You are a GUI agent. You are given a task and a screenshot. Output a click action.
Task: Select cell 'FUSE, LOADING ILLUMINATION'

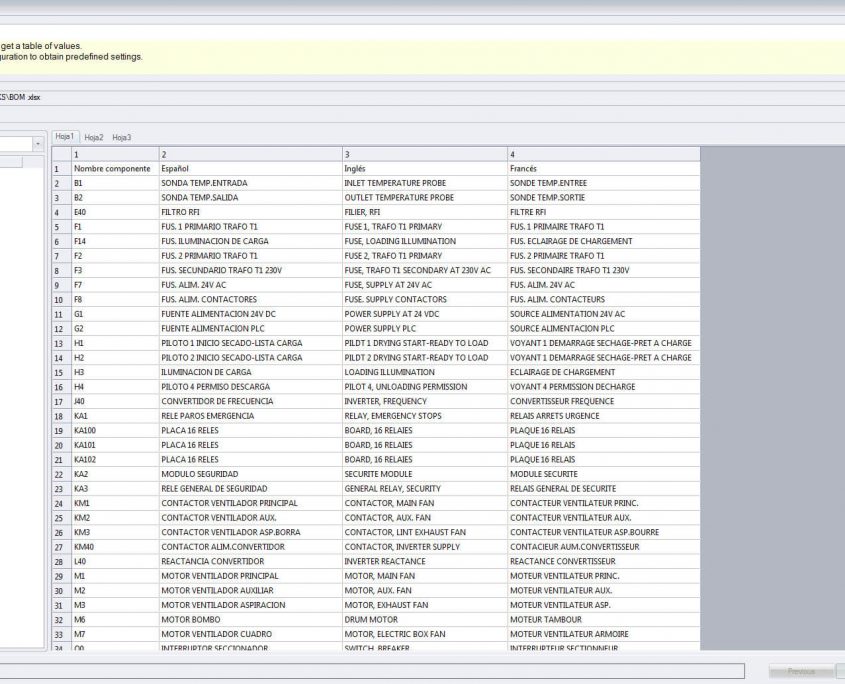coord(425,241)
